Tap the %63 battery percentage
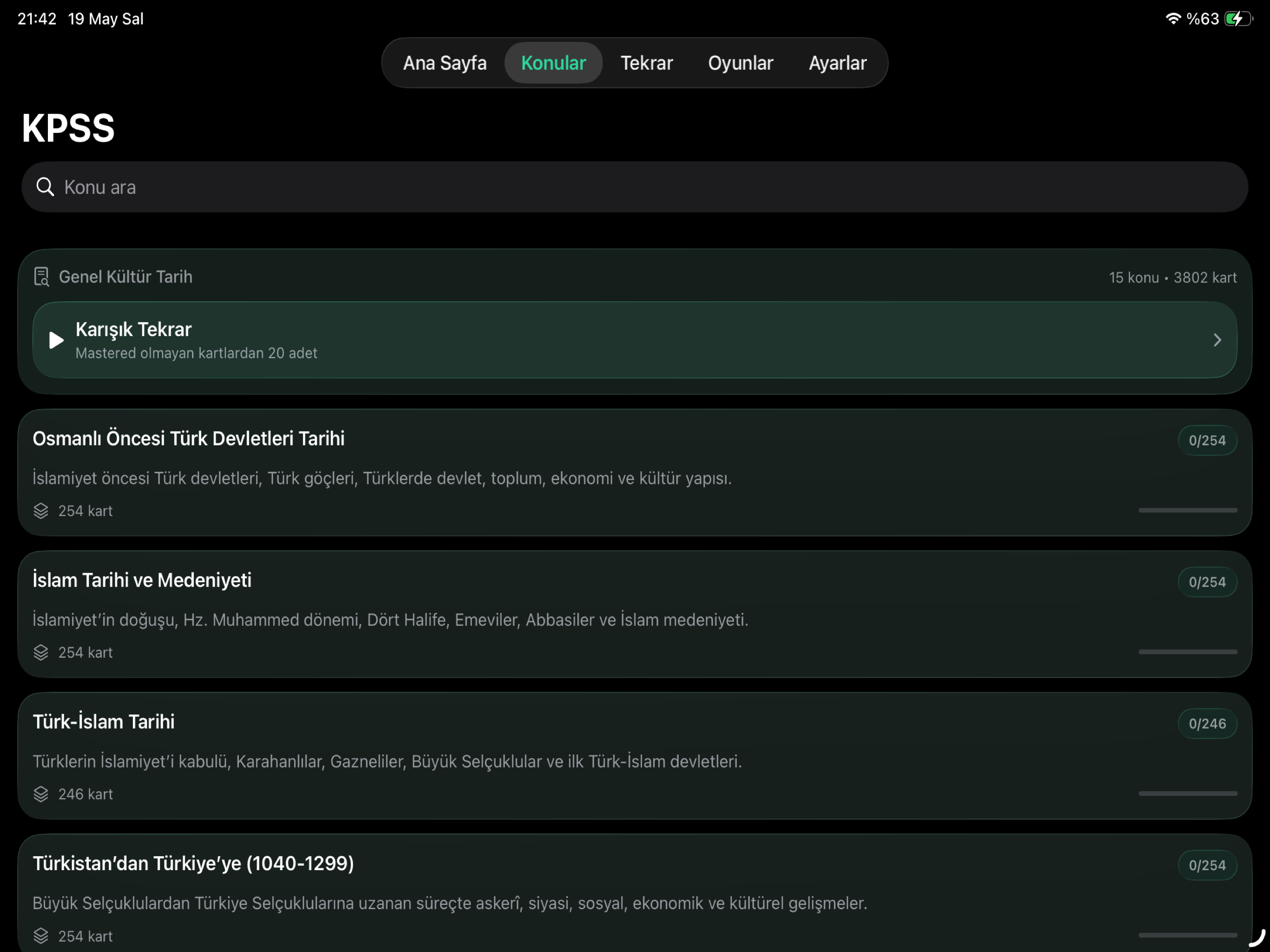Screen dimensions: 1270x952 1202,19
